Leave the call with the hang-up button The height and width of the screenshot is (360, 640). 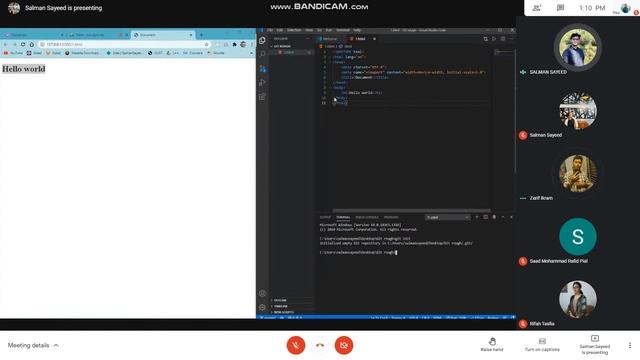pyautogui.click(x=320, y=345)
